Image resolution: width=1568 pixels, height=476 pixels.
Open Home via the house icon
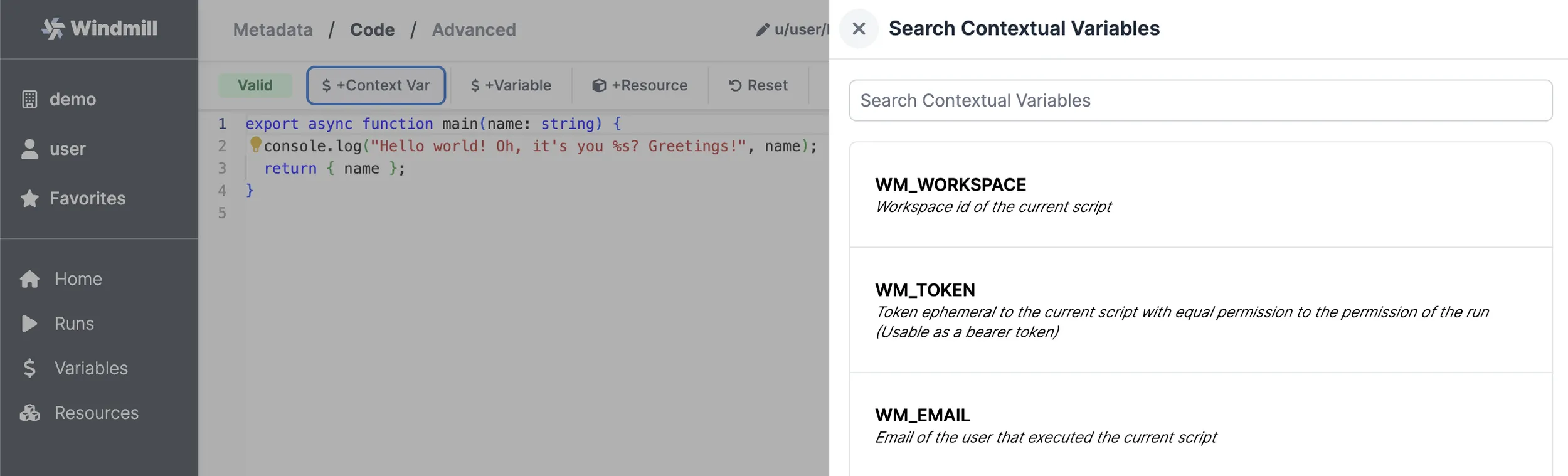(x=29, y=279)
